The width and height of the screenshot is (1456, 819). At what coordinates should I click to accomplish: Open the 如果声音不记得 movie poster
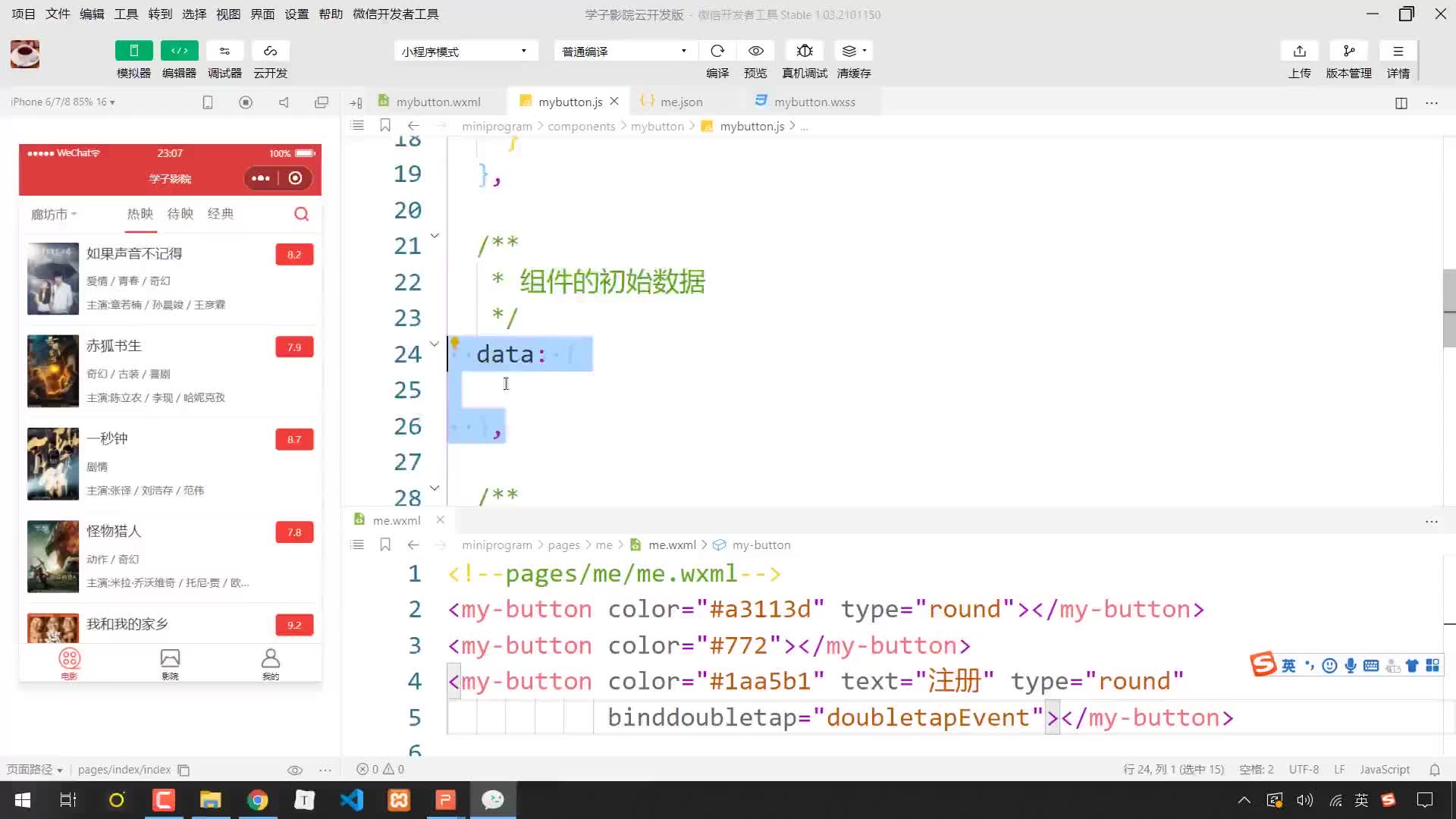point(53,278)
